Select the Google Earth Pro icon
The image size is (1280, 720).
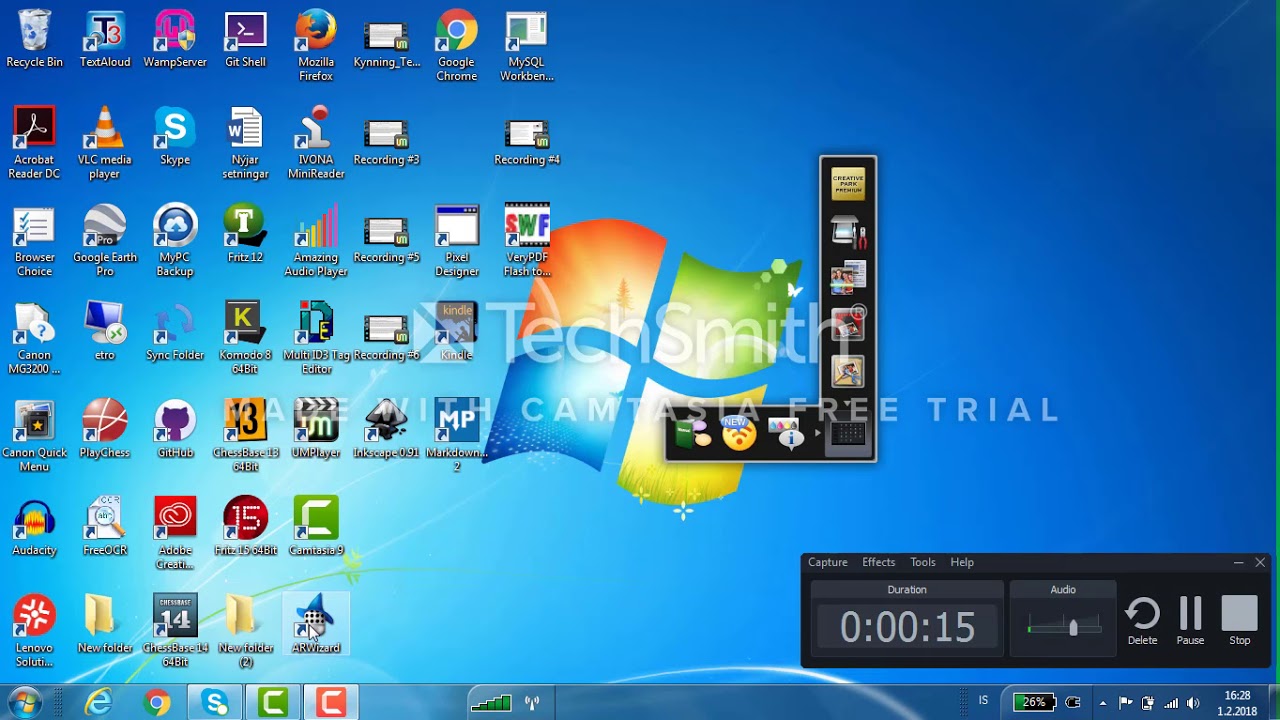click(x=105, y=241)
